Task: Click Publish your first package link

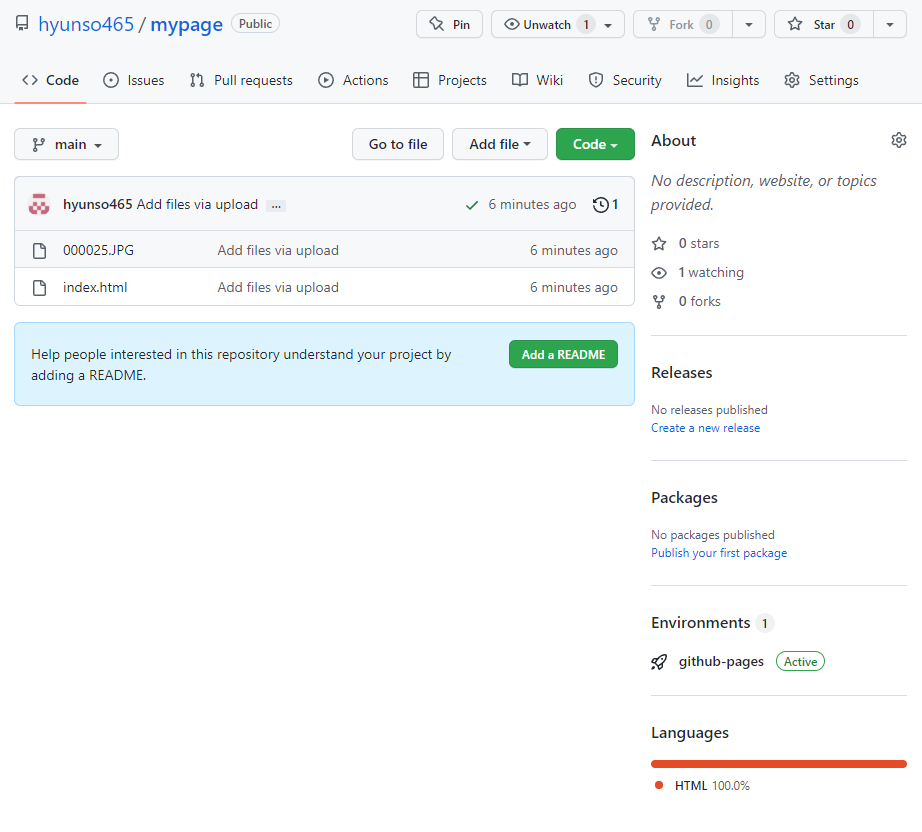Action: [719, 553]
